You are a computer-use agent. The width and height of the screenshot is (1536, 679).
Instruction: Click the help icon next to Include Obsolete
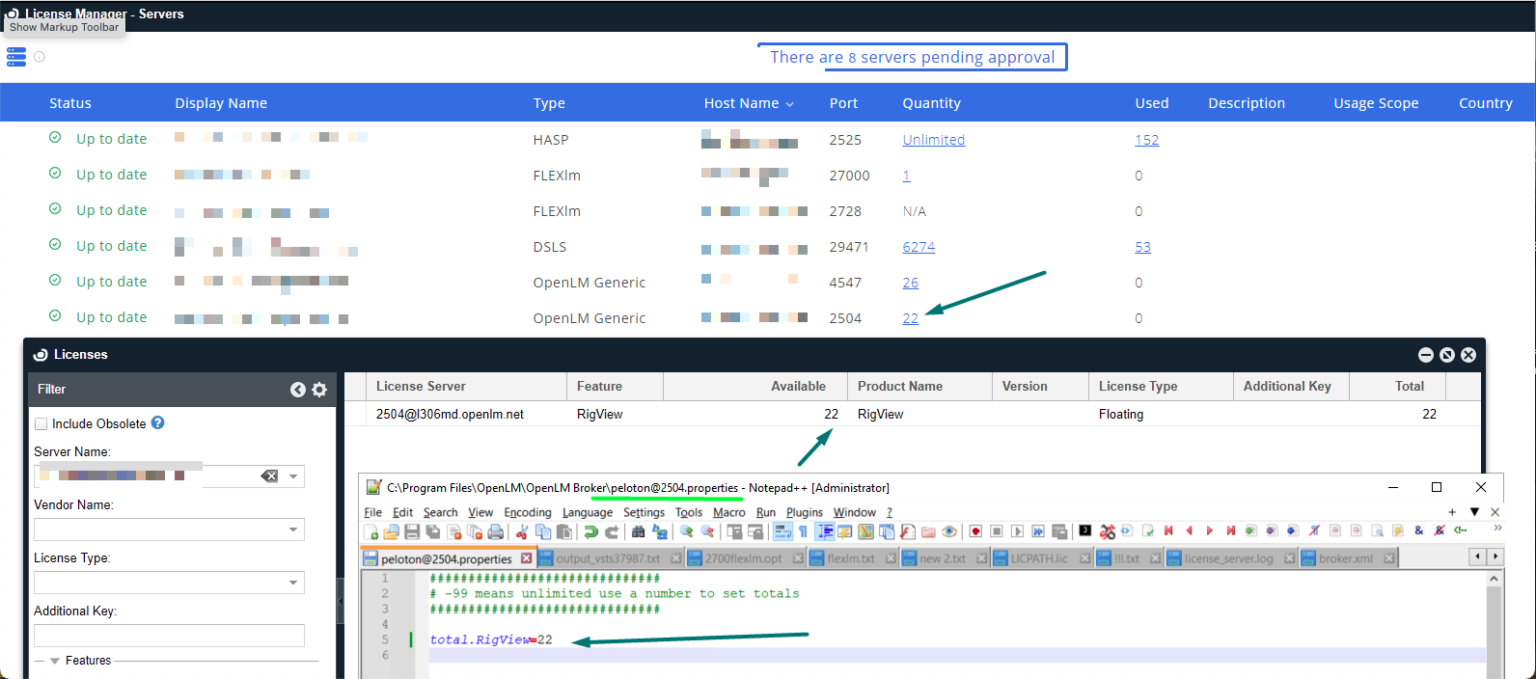pos(158,423)
